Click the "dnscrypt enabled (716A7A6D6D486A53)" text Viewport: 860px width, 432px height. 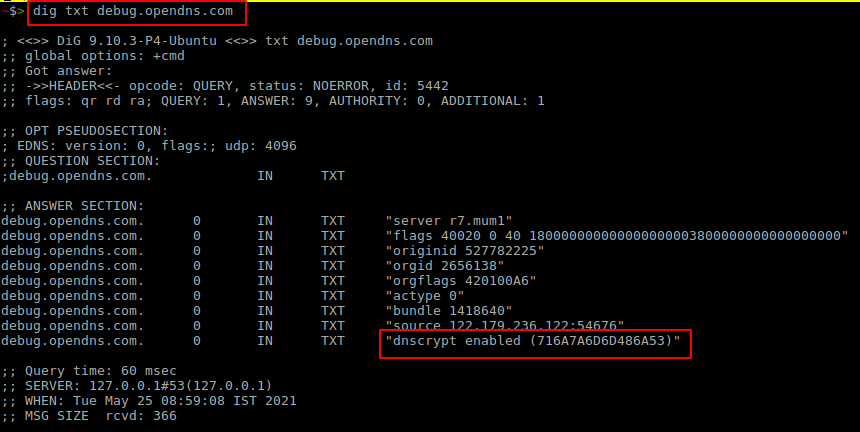[533, 341]
